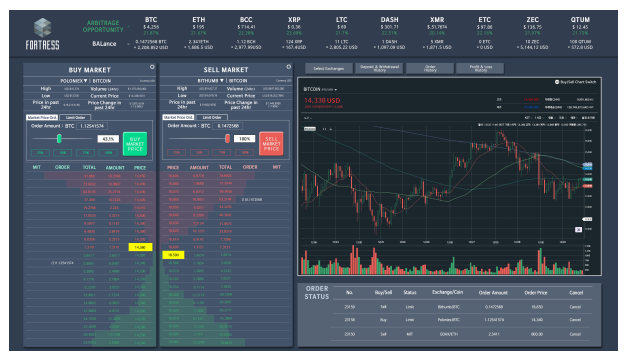The width and height of the screenshot is (627, 361).
Task: Open Profit & Loss History
Action: click(480, 69)
